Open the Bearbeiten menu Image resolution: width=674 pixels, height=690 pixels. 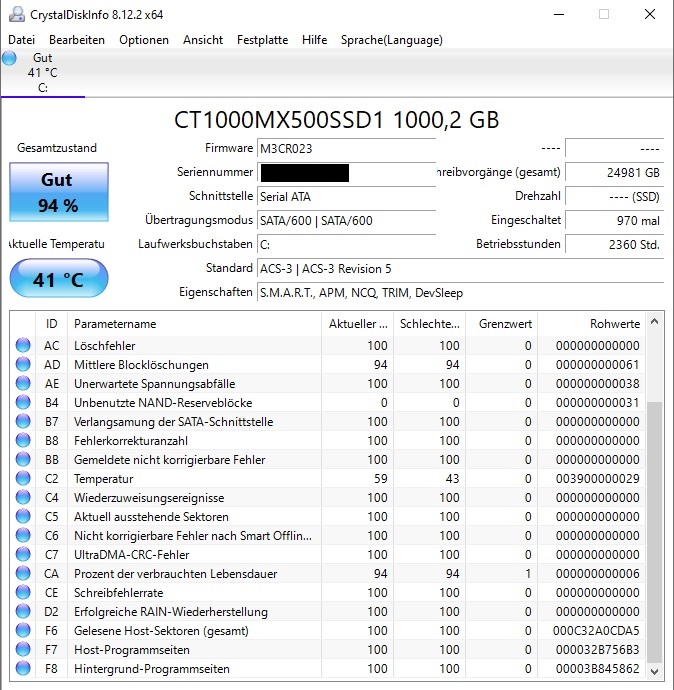click(x=77, y=40)
